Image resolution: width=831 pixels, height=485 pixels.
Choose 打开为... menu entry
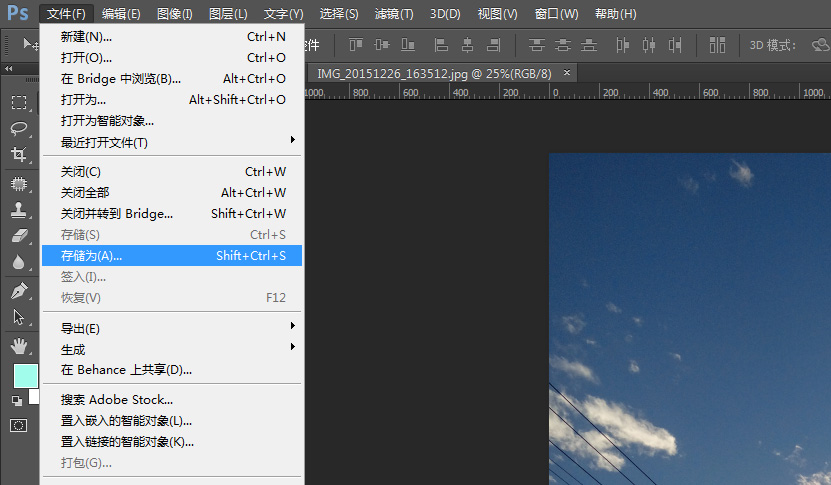(x=172, y=100)
